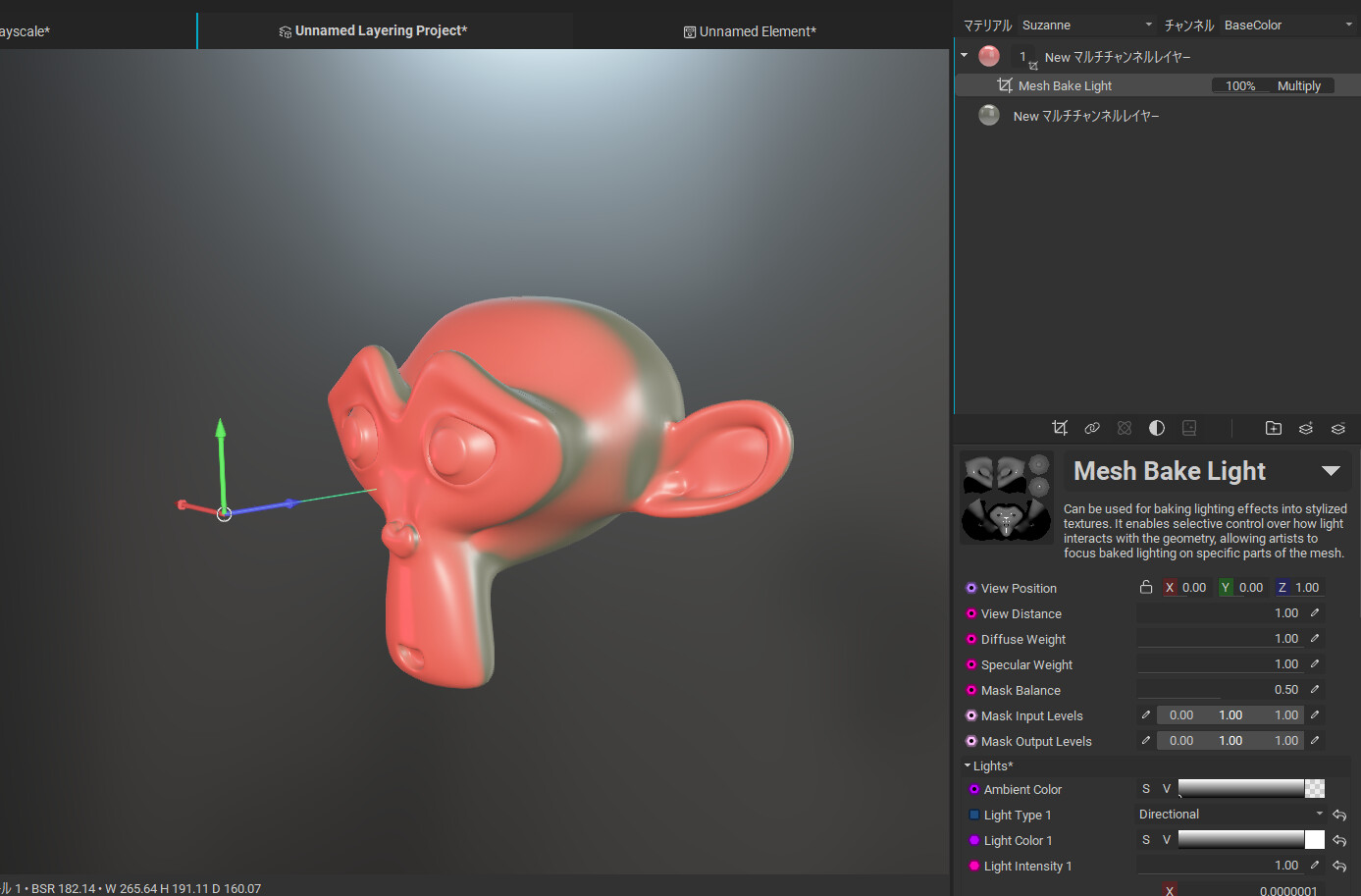Switch to the Unnamed Layering Project tab
The width and height of the screenshot is (1361, 896).
(373, 31)
